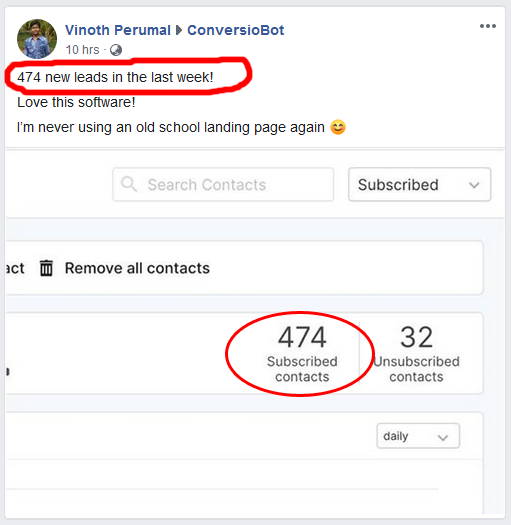The image size is (511, 525).
Task: Click the 32 Unsubscribed contacts stat
Action: [x=417, y=354]
